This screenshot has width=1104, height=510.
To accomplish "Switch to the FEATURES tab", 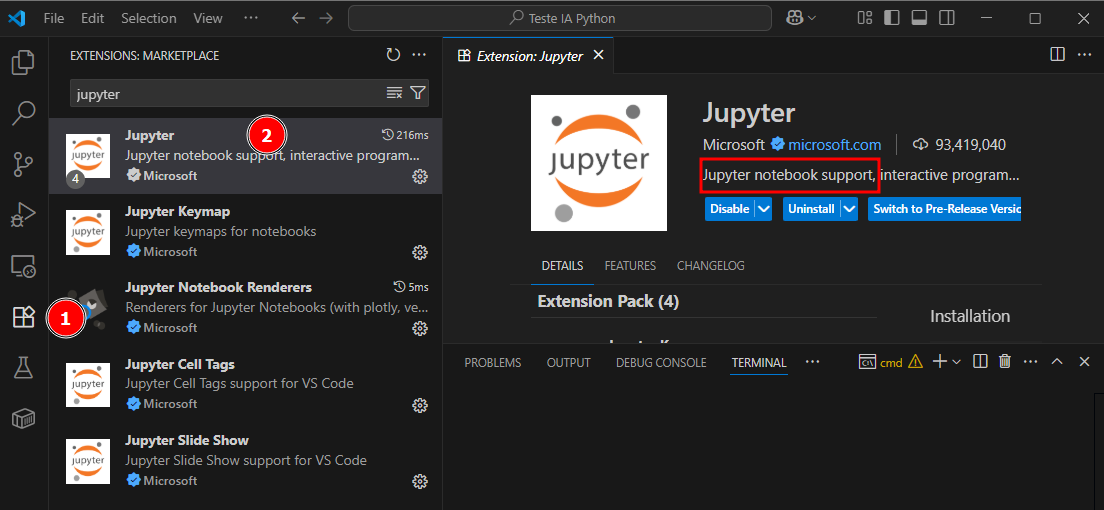I will click(x=630, y=266).
